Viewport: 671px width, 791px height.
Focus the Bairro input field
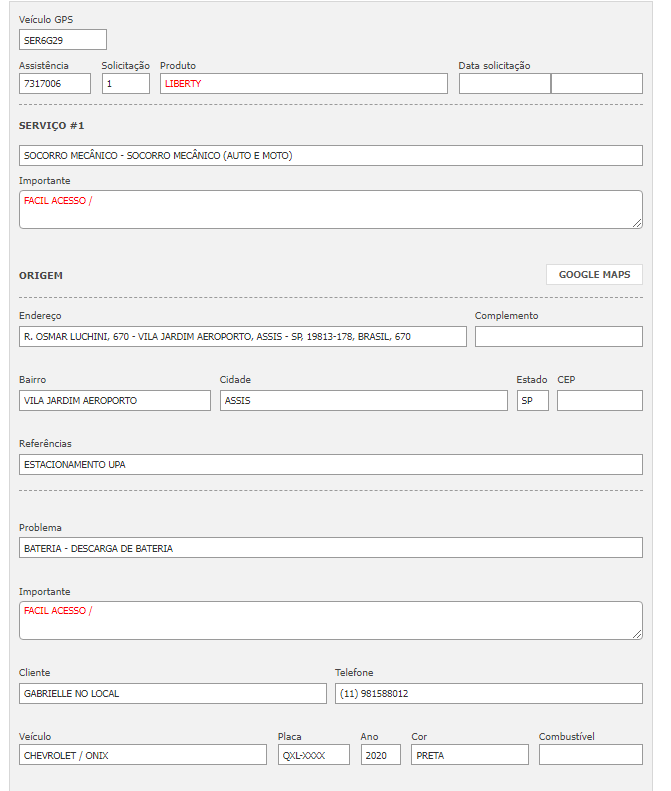pos(114,401)
